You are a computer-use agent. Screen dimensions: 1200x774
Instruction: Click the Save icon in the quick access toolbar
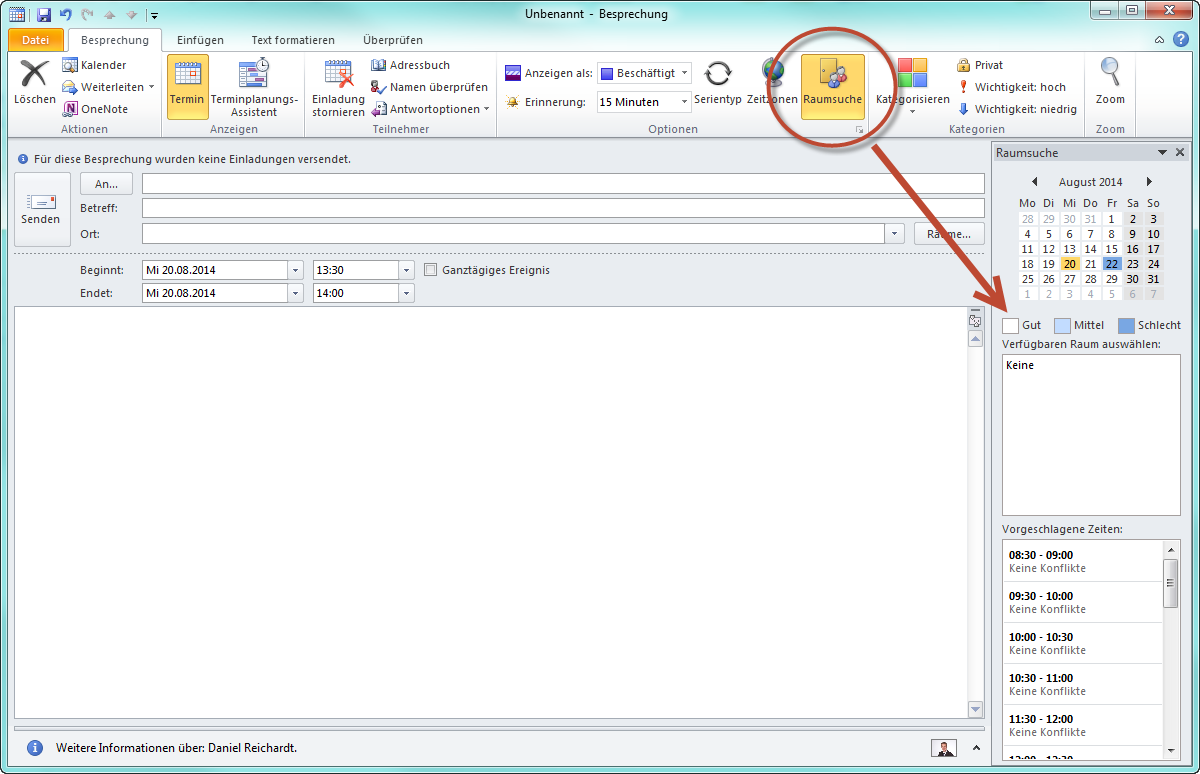tap(44, 15)
